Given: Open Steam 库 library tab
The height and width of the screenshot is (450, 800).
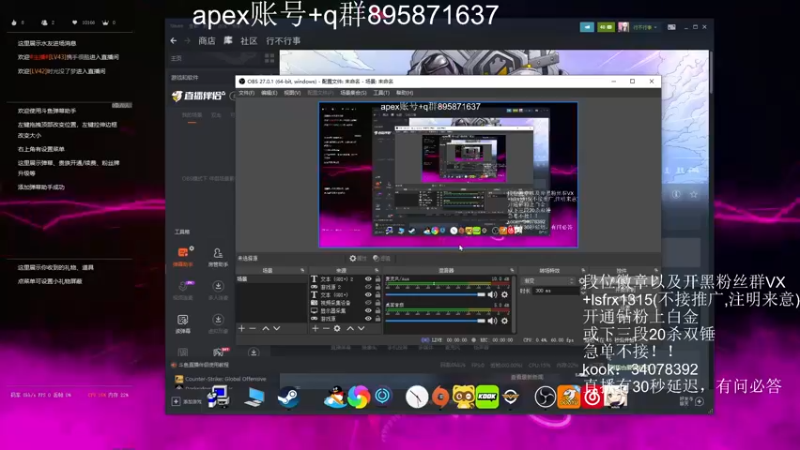Looking at the screenshot, I should pyautogui.click(x=228, y=41).
